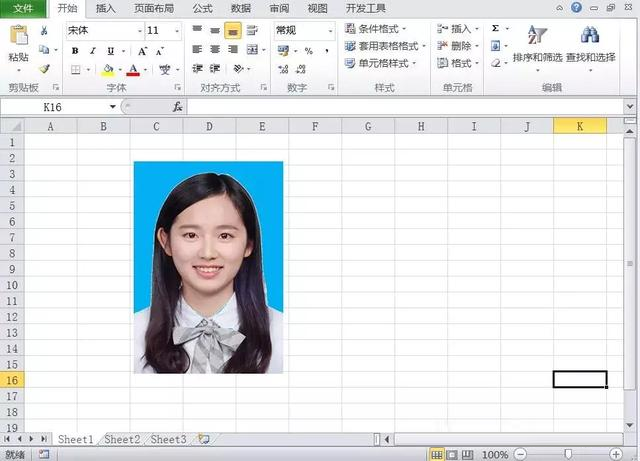The width and height of the screenshot is (640, 461).
Task: Toggle bold formatting
Action: [x=75, y=50]
